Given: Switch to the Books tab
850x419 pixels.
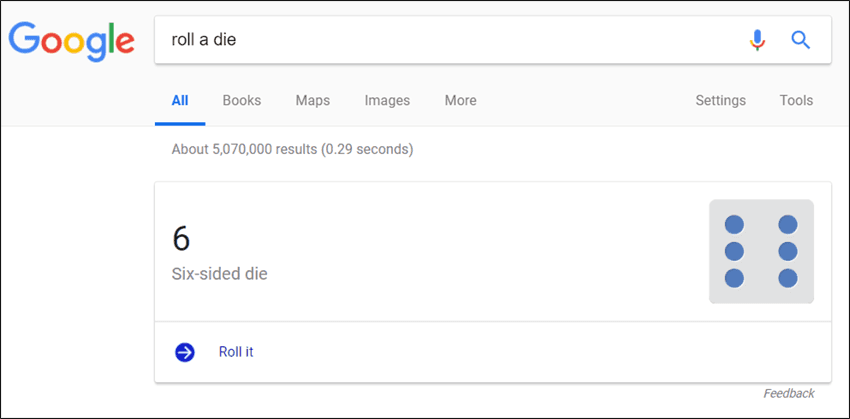Looking at the screenshot, I should [x=242, y=101].
